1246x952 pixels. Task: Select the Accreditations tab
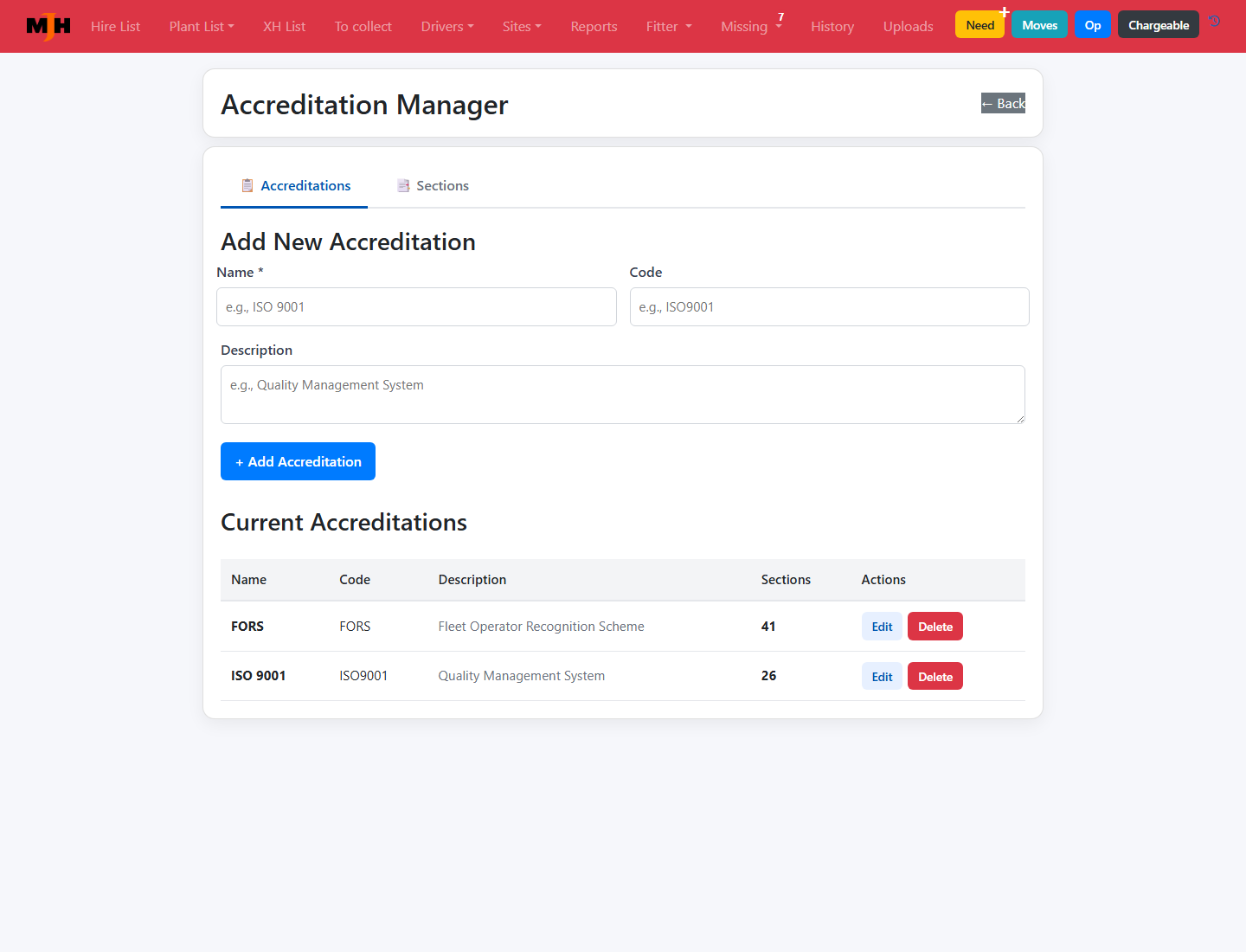tap(295, 186)
